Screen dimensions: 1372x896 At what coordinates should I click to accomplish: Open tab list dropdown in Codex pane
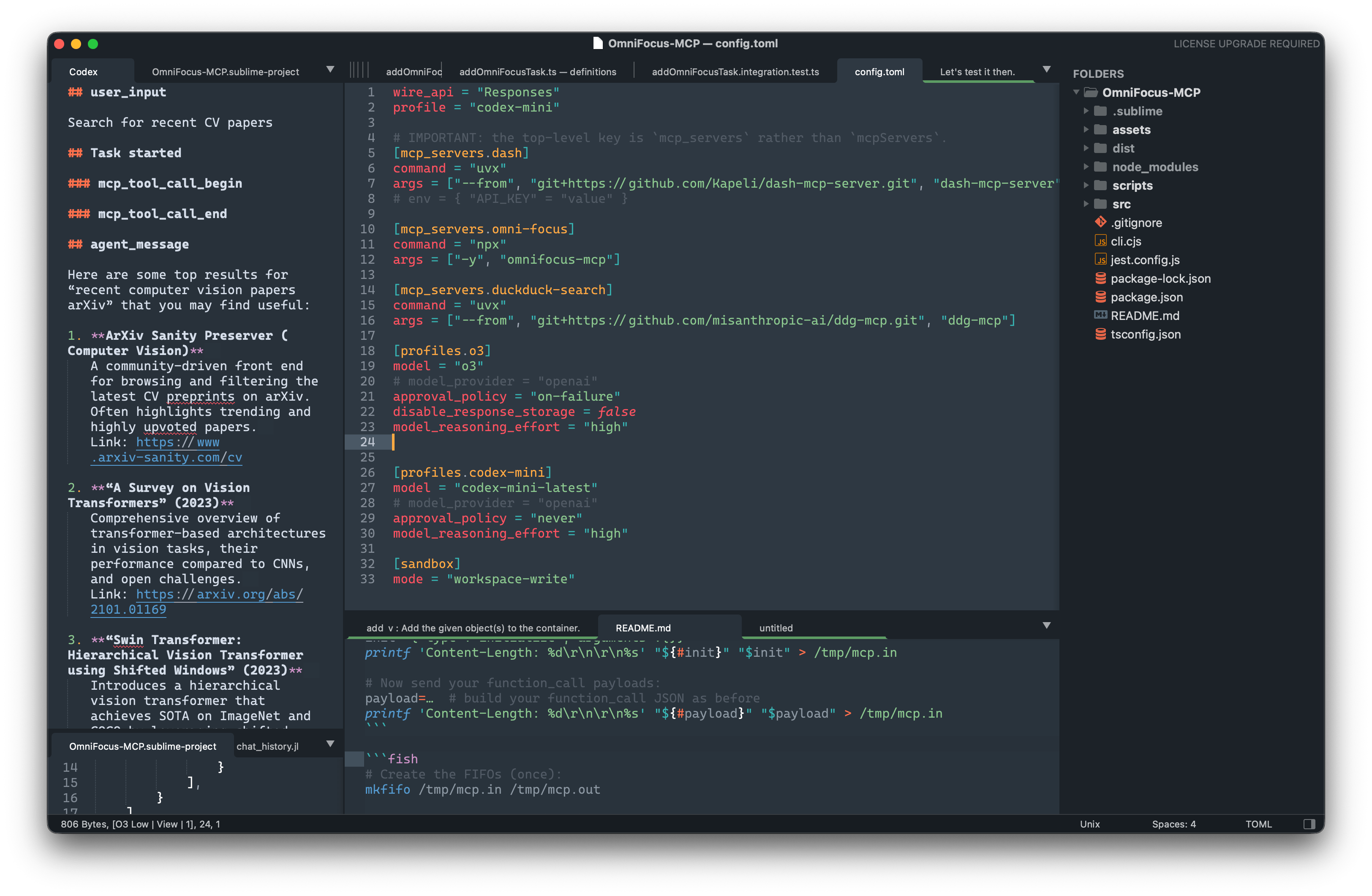click(x=330, y=70)
